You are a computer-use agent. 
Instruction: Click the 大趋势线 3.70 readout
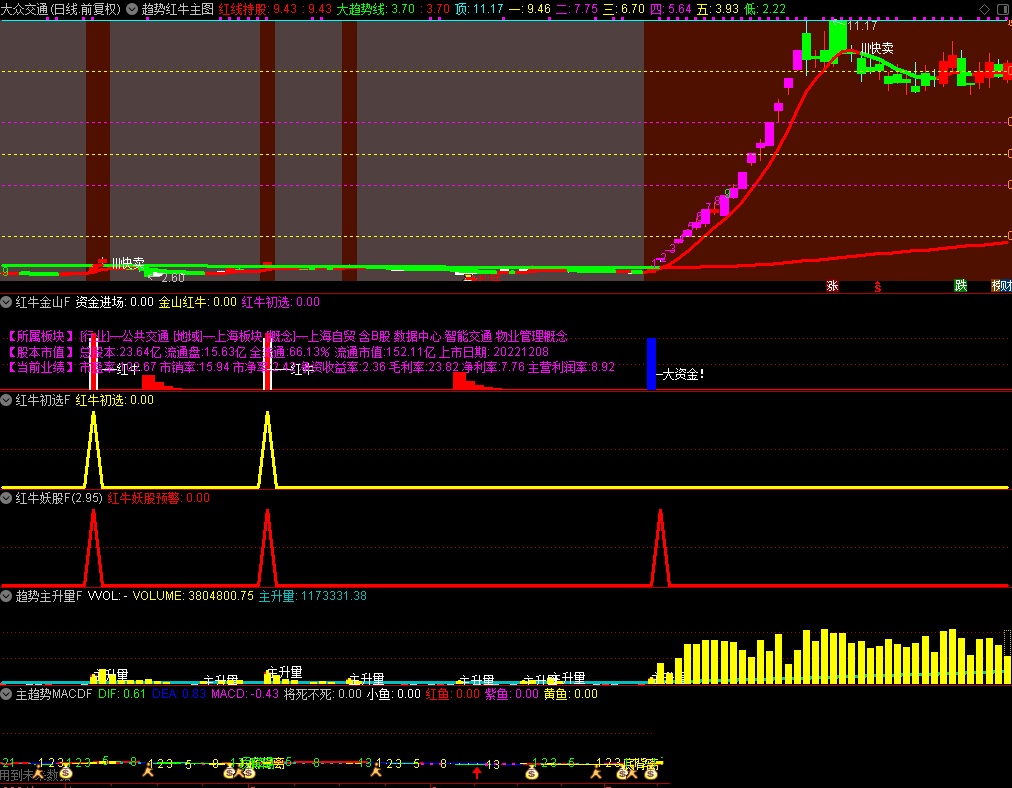click(393, 9)
